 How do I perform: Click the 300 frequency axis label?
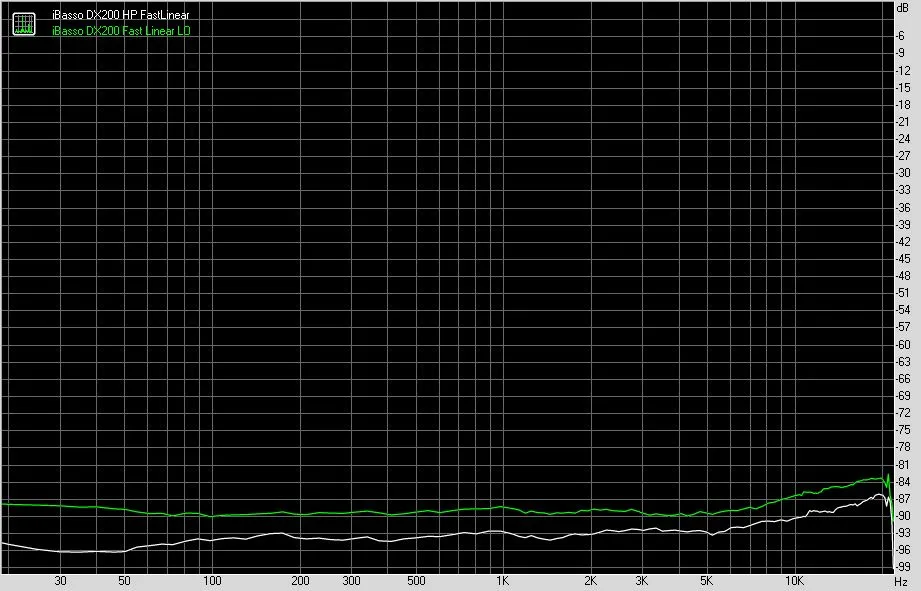coord(351,581)
